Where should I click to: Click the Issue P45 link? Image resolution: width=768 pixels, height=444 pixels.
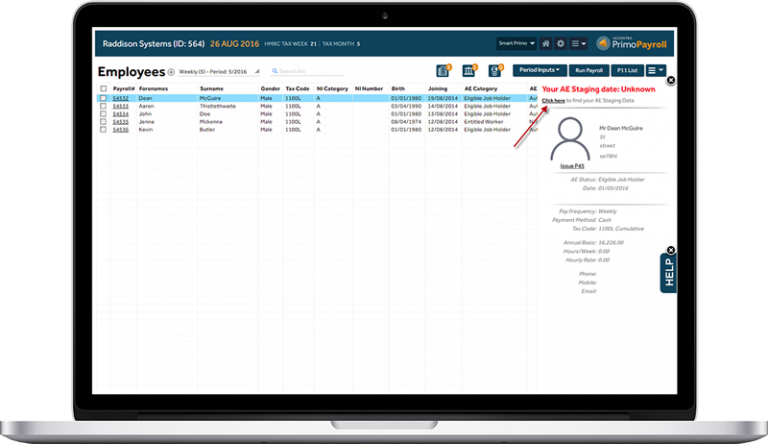[x=572, y=166]
